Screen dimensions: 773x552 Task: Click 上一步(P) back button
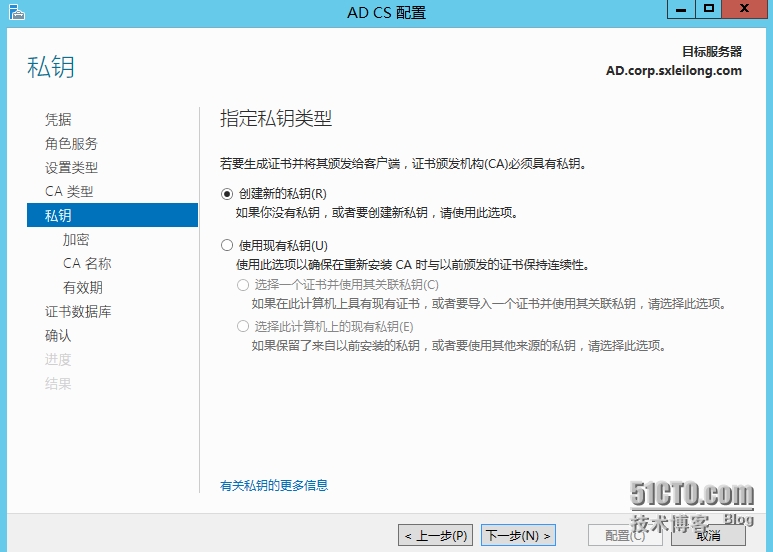coord(436,535)
